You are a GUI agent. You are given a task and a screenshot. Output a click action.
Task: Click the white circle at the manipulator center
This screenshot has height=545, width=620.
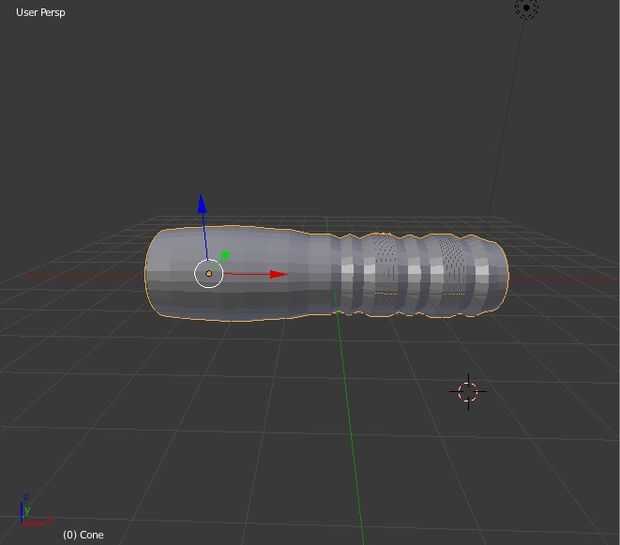(x=209, y=274)
